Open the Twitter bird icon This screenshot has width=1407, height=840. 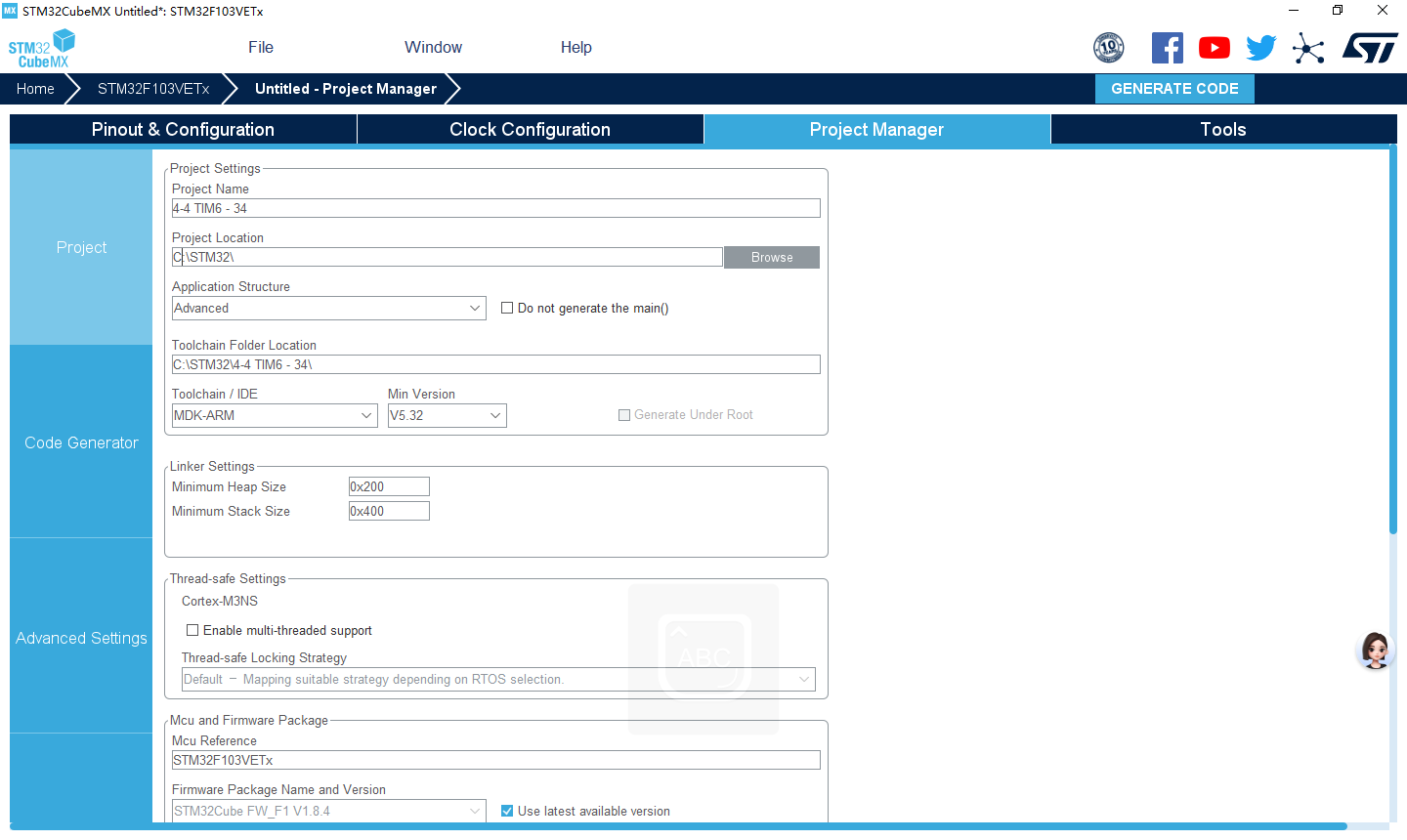[x=1260, y=48]
